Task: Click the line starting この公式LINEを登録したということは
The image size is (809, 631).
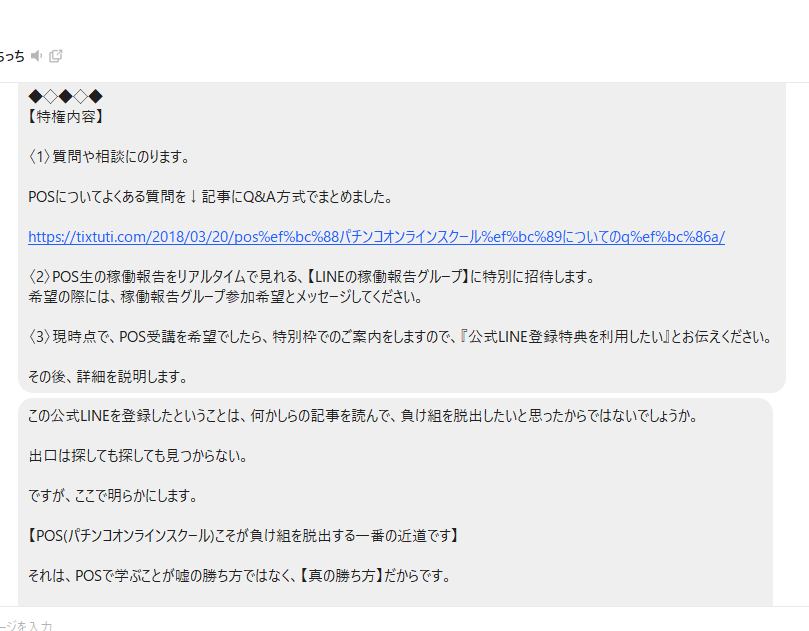Action: pyautogui.click(x=363, y=416)
